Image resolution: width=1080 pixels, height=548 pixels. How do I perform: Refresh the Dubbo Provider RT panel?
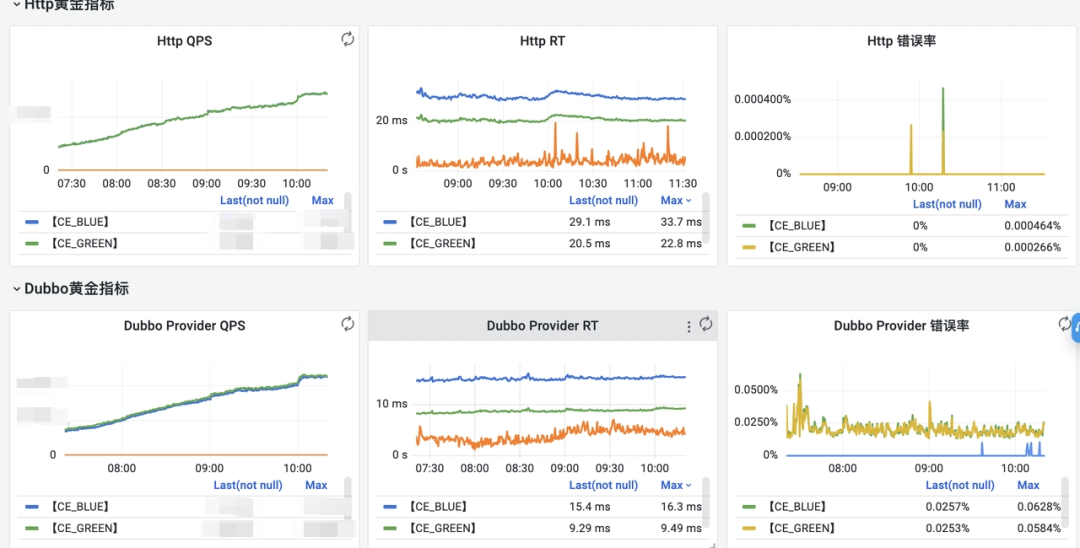[x=706, y=324]
